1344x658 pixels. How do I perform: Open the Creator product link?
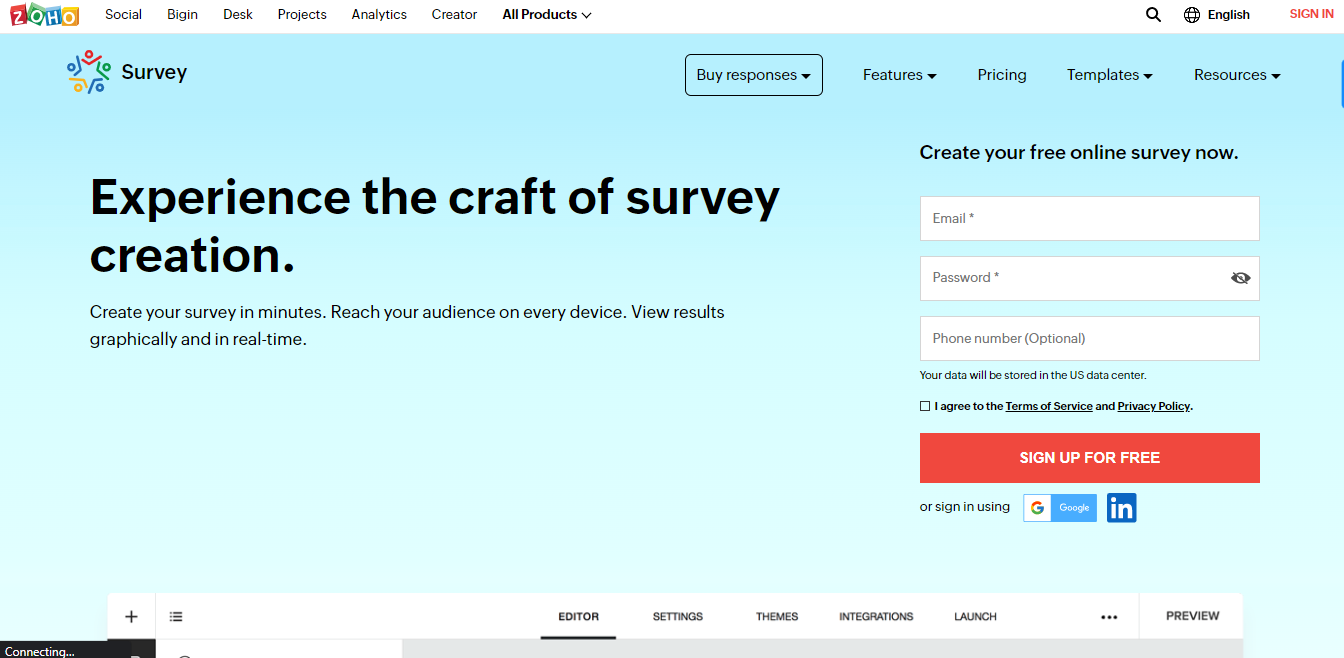click(454, 14)
